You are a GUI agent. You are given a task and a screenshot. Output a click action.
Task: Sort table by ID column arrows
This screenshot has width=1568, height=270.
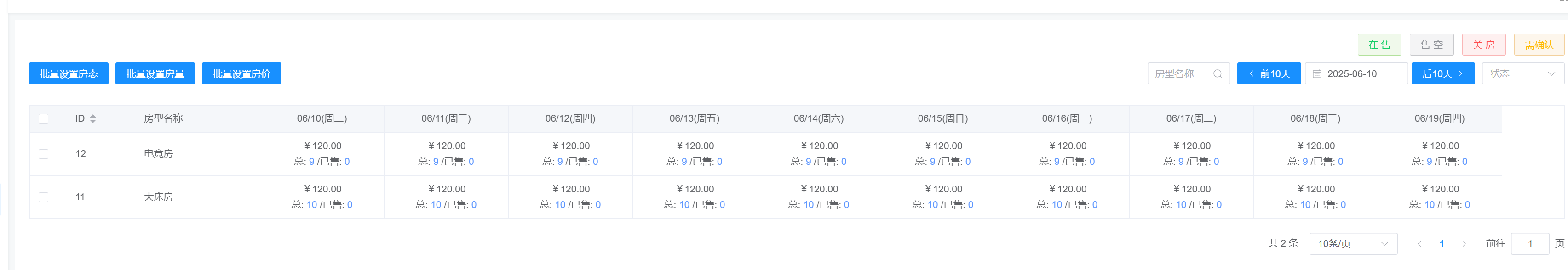click(93, 118)
